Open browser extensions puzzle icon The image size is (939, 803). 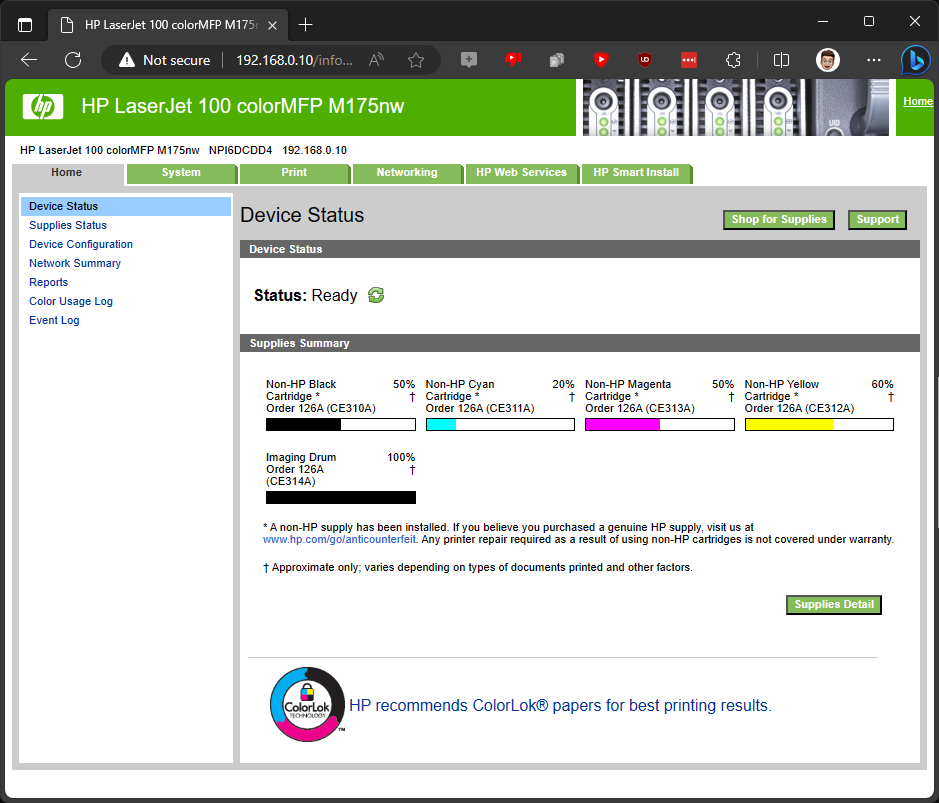pos(733,60)
